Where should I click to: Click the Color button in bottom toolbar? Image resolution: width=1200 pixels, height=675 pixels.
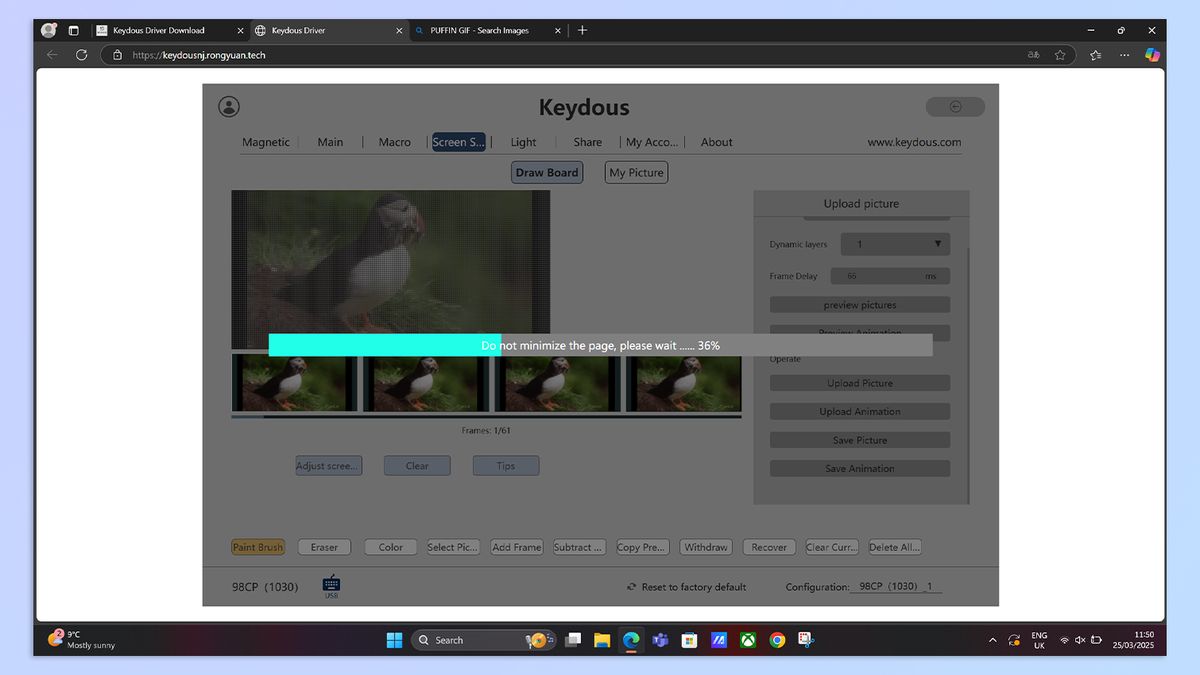391,547
